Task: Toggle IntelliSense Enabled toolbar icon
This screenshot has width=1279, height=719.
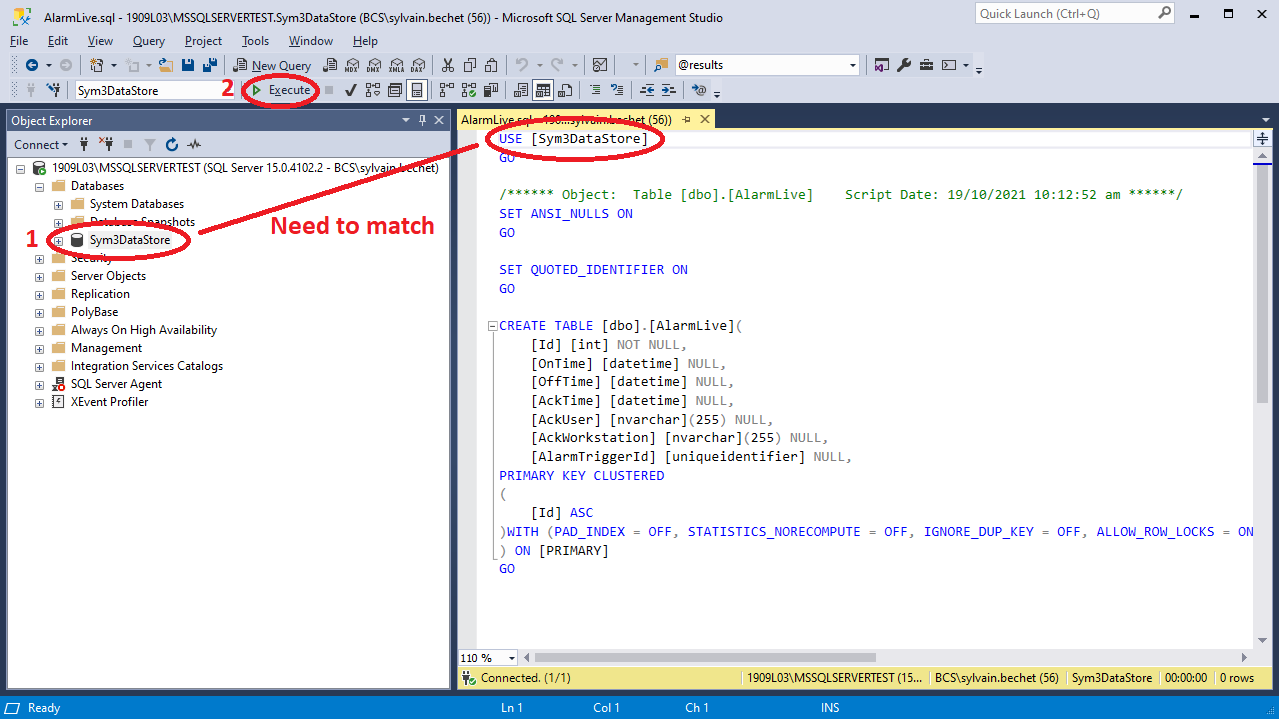Action: (x=416, y=90)
